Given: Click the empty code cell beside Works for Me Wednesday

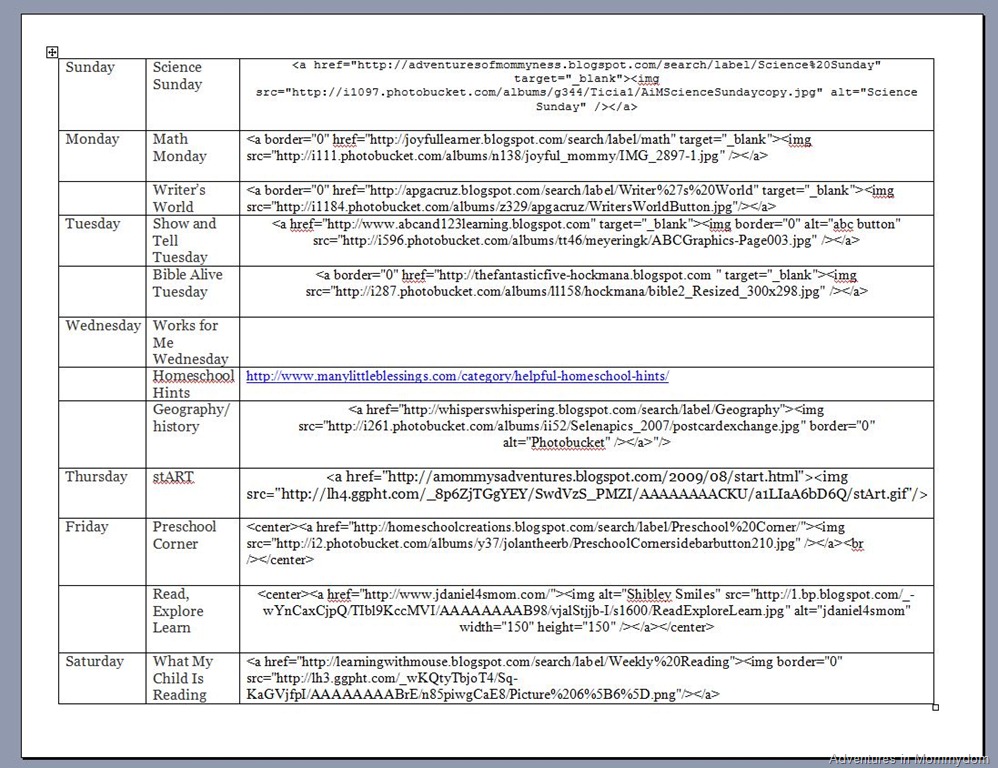Looking at the screenshot, I should (x=587, y=342).
